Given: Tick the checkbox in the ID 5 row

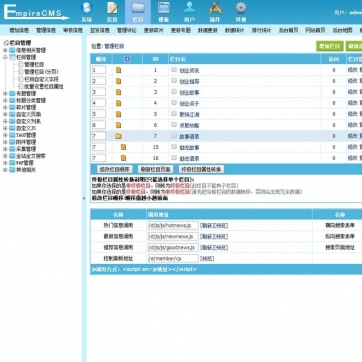Looking at the screenshot, I should pyautogui.click(x=174, y=114).
